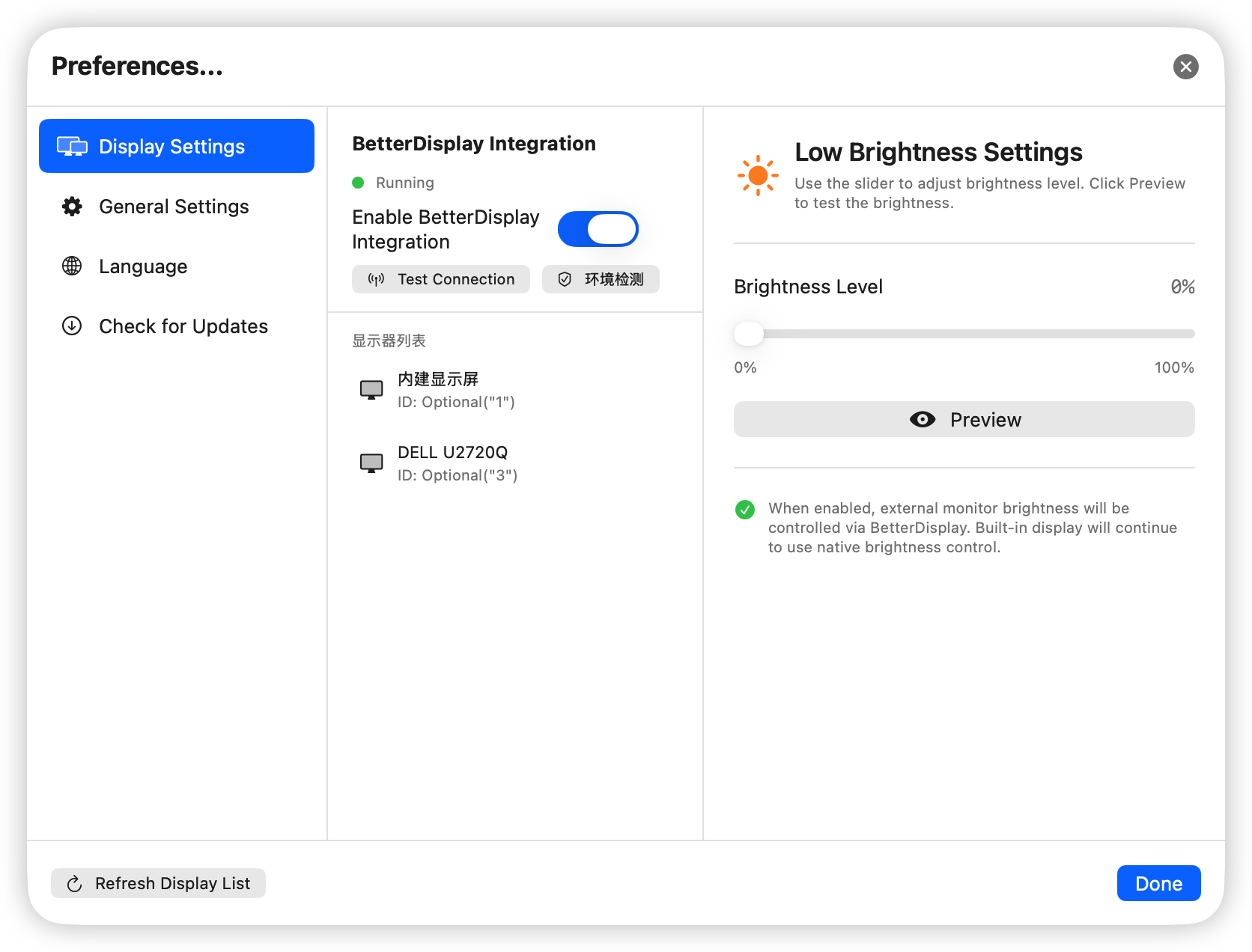Click the green checkmark beside the brightness note
The image size is (1252, 952).
(x=744, y=510)
